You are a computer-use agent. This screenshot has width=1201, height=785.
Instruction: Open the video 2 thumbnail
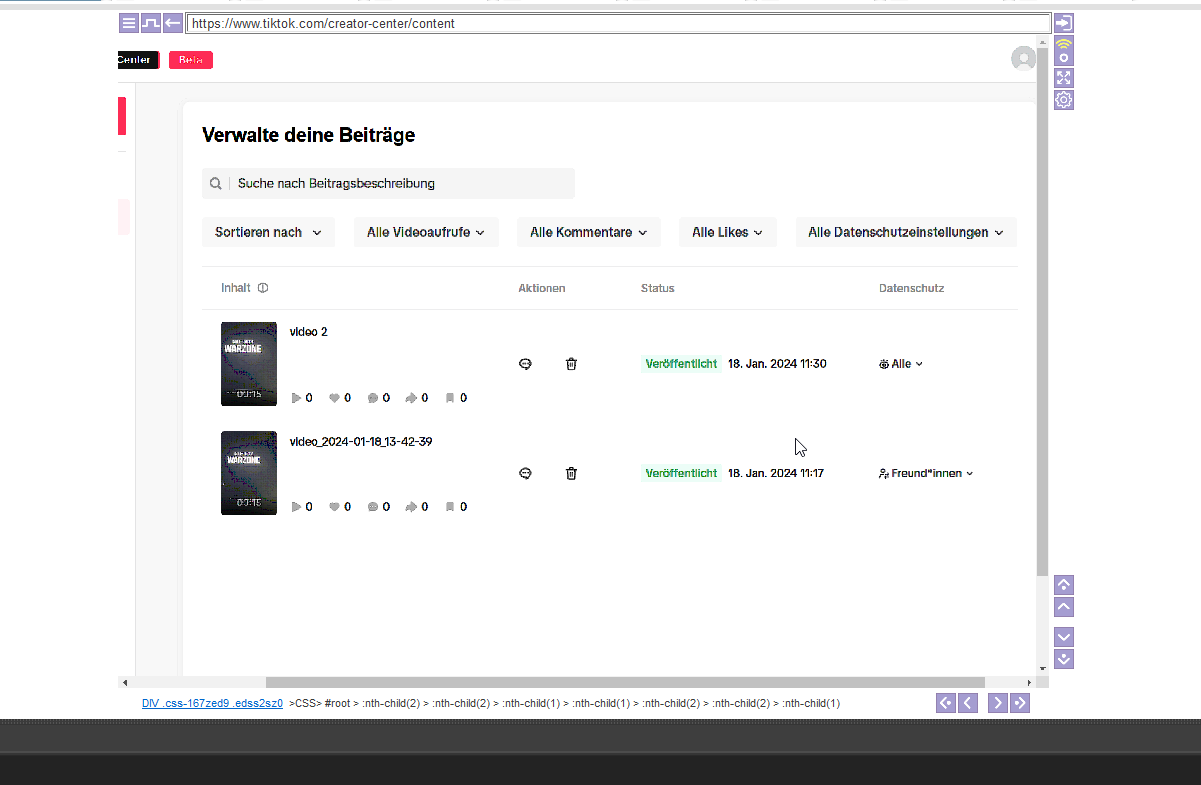(x=249, y=364)
